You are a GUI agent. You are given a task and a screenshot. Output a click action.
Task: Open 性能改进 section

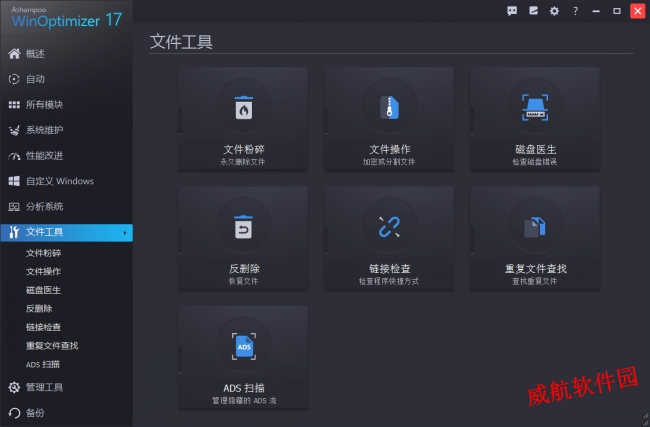44,156
